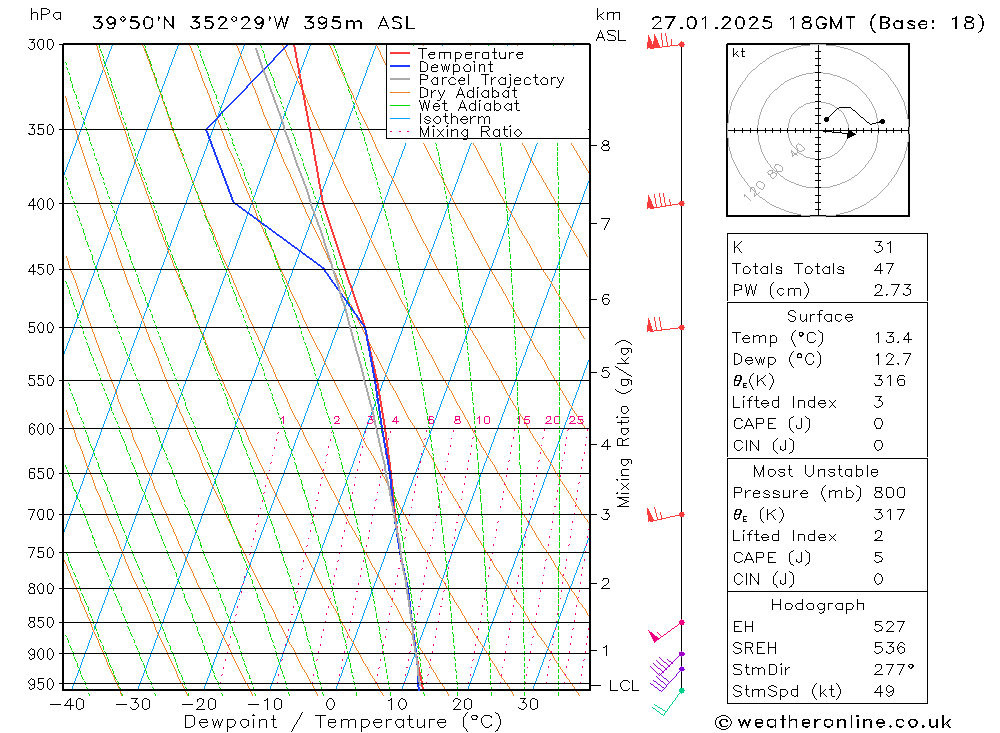Screen dimensions: 1000x733
Task: Click the weatheronline.co.uk copyright link
Action: [834, 722]
